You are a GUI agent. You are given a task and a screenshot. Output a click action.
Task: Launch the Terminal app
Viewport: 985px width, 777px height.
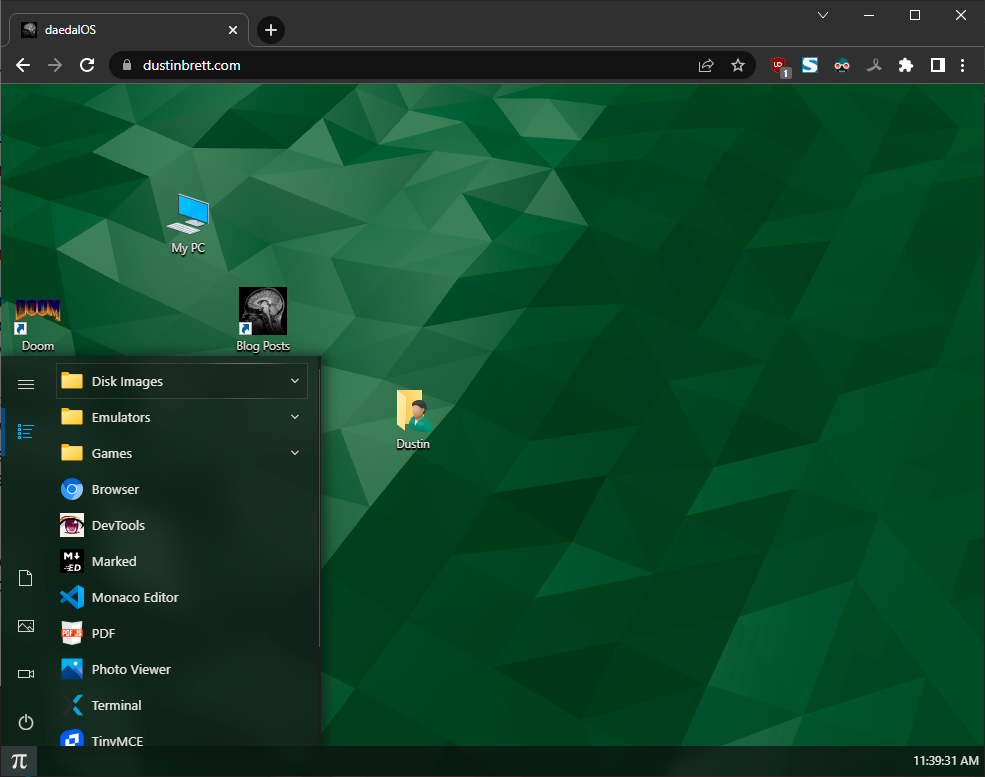[114, 705]
